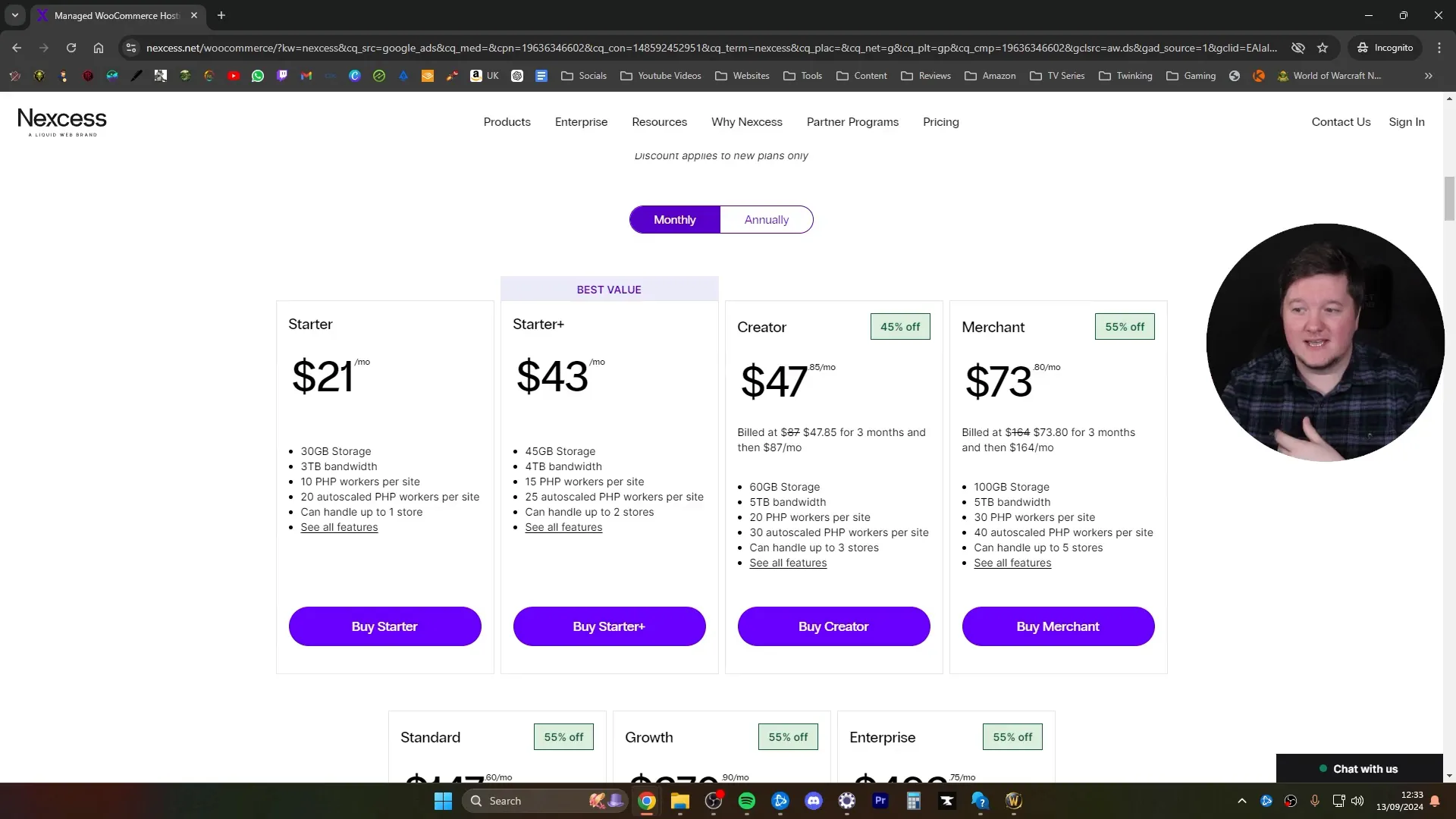Viewport: 1456px width, 819px height.
Task: Go to the Pricing page
Action: 941,122
